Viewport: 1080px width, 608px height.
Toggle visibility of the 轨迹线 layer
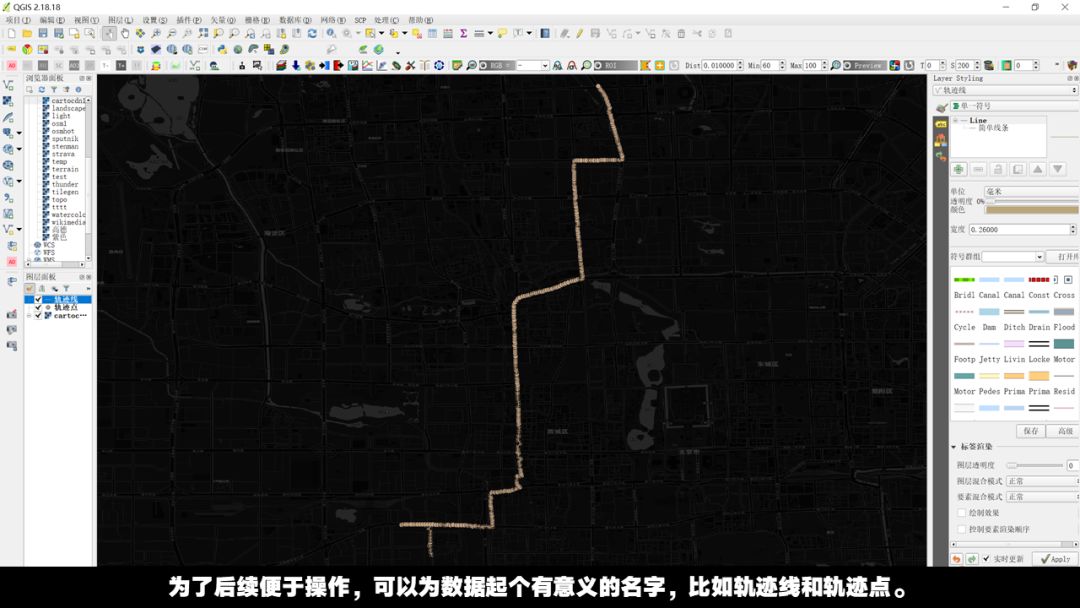(39, 300)
